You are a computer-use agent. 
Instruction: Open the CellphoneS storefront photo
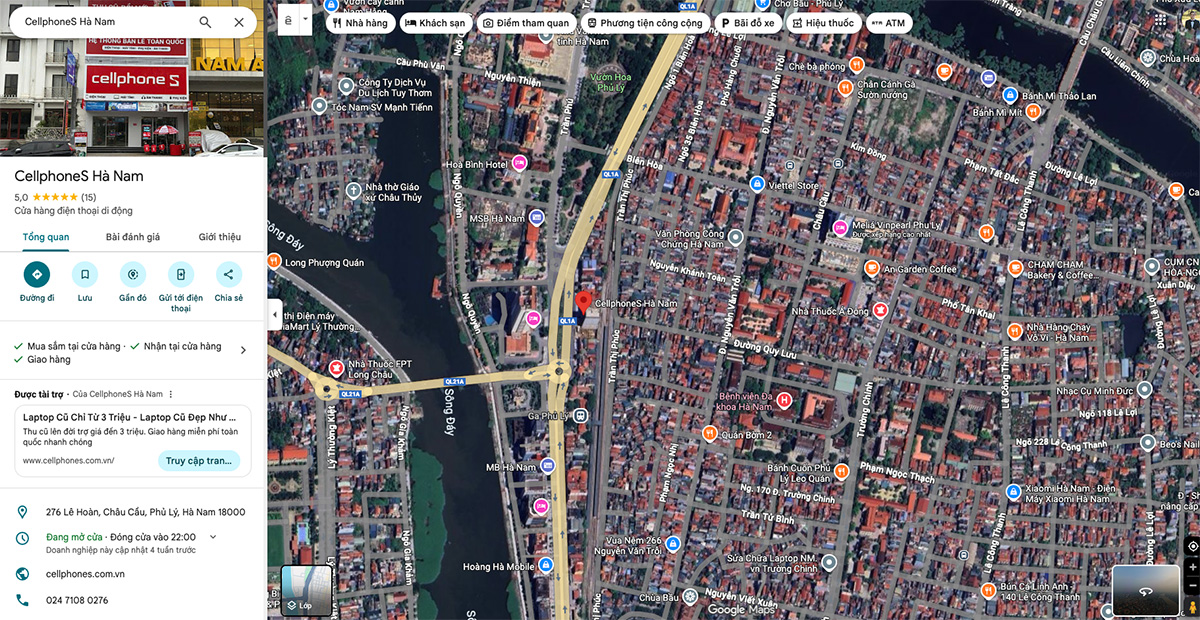click(x=132, y=97)
